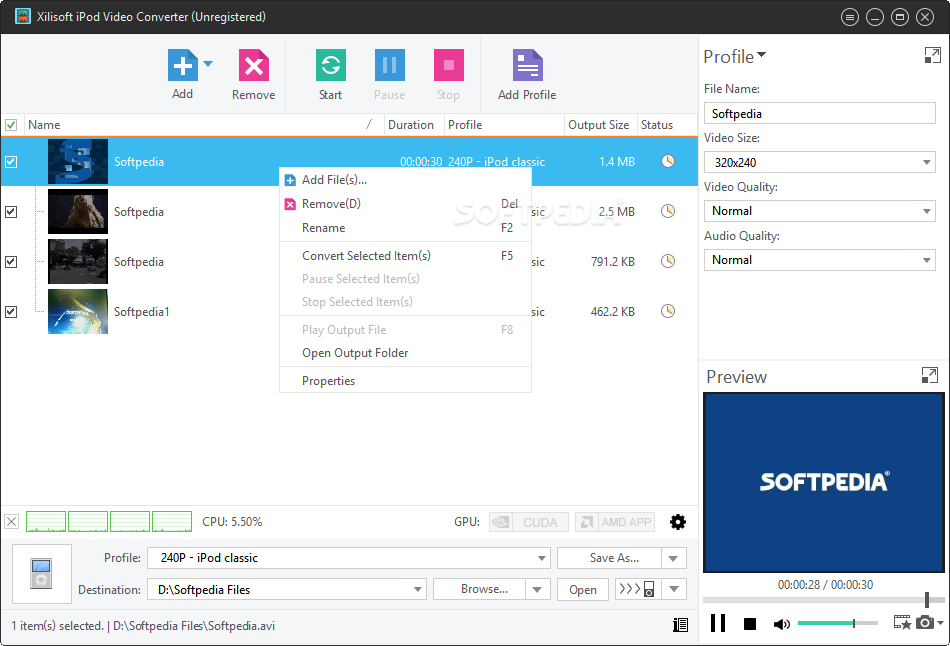Toggle the select-all checkbox in header
This screenshot has width=950, height=646.
(x=11, y=125)
